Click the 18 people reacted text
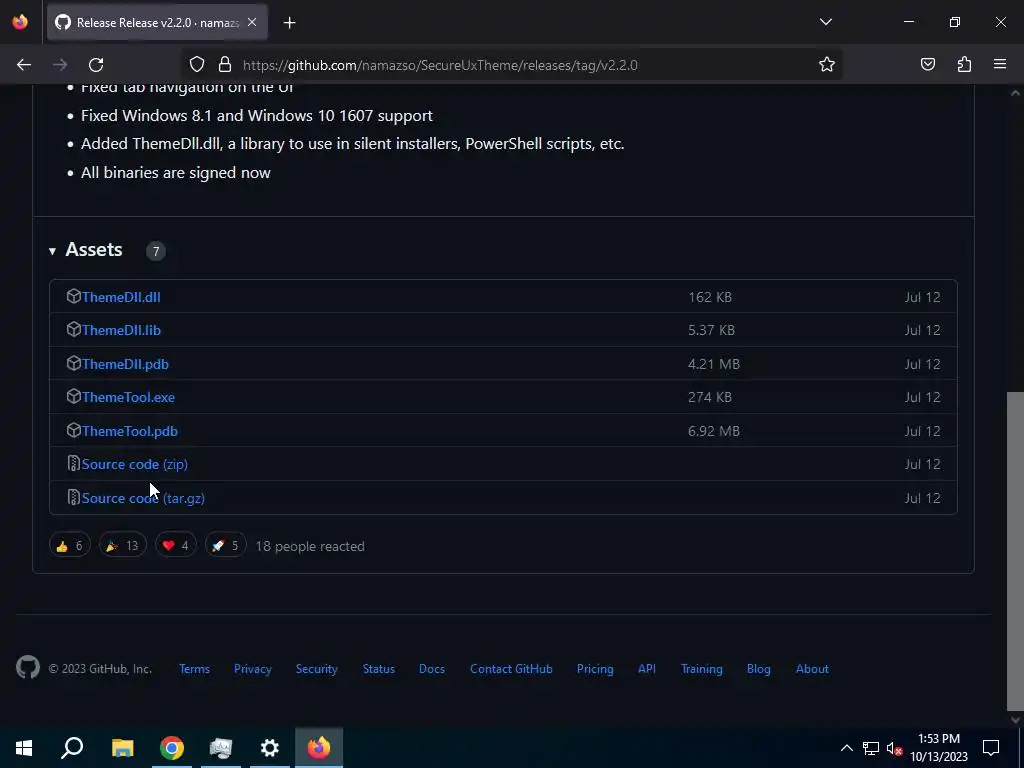1024x768 pixels. (310, 546)
